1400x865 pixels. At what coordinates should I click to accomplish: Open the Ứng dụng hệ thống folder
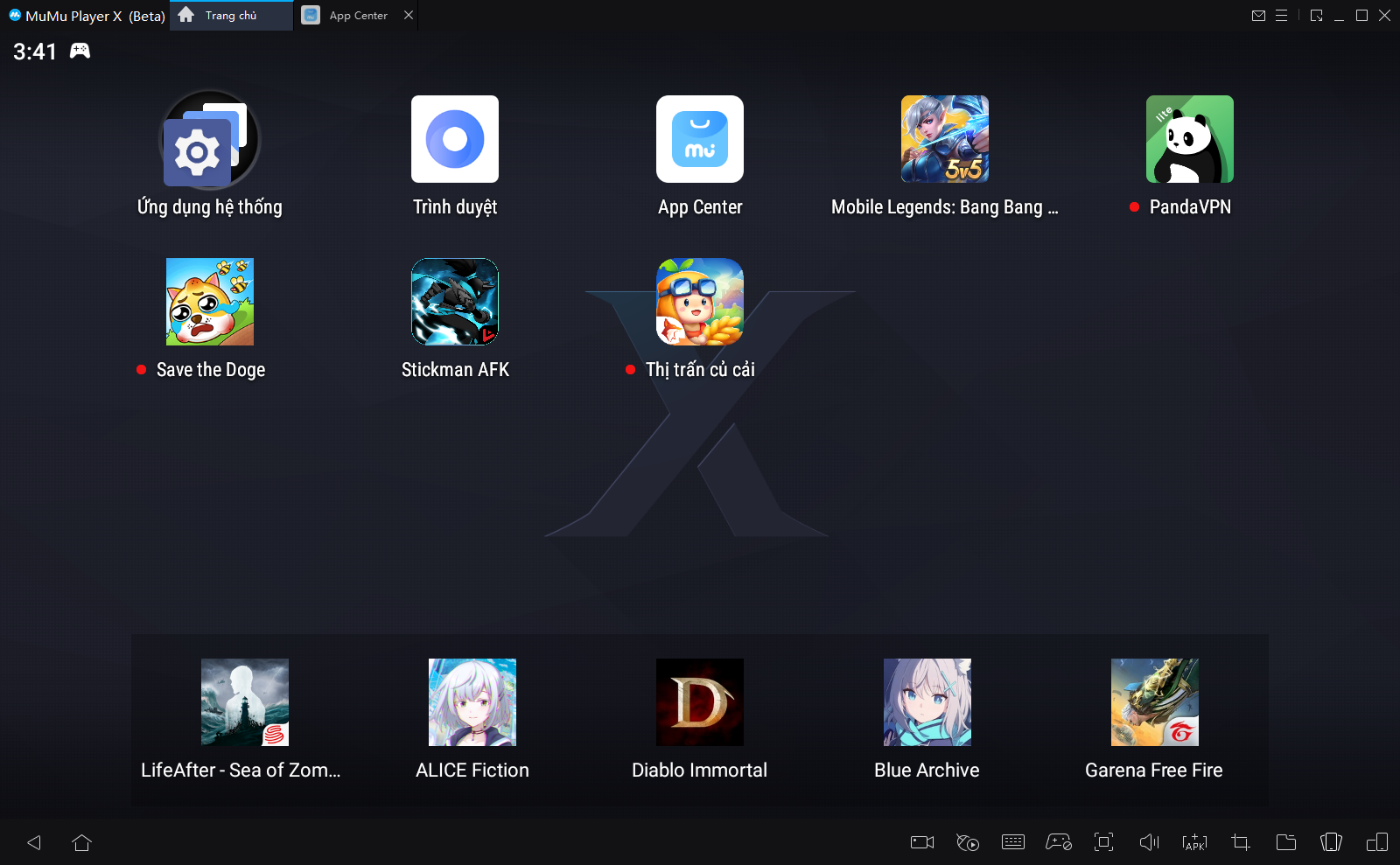click(x=209, y=140)
